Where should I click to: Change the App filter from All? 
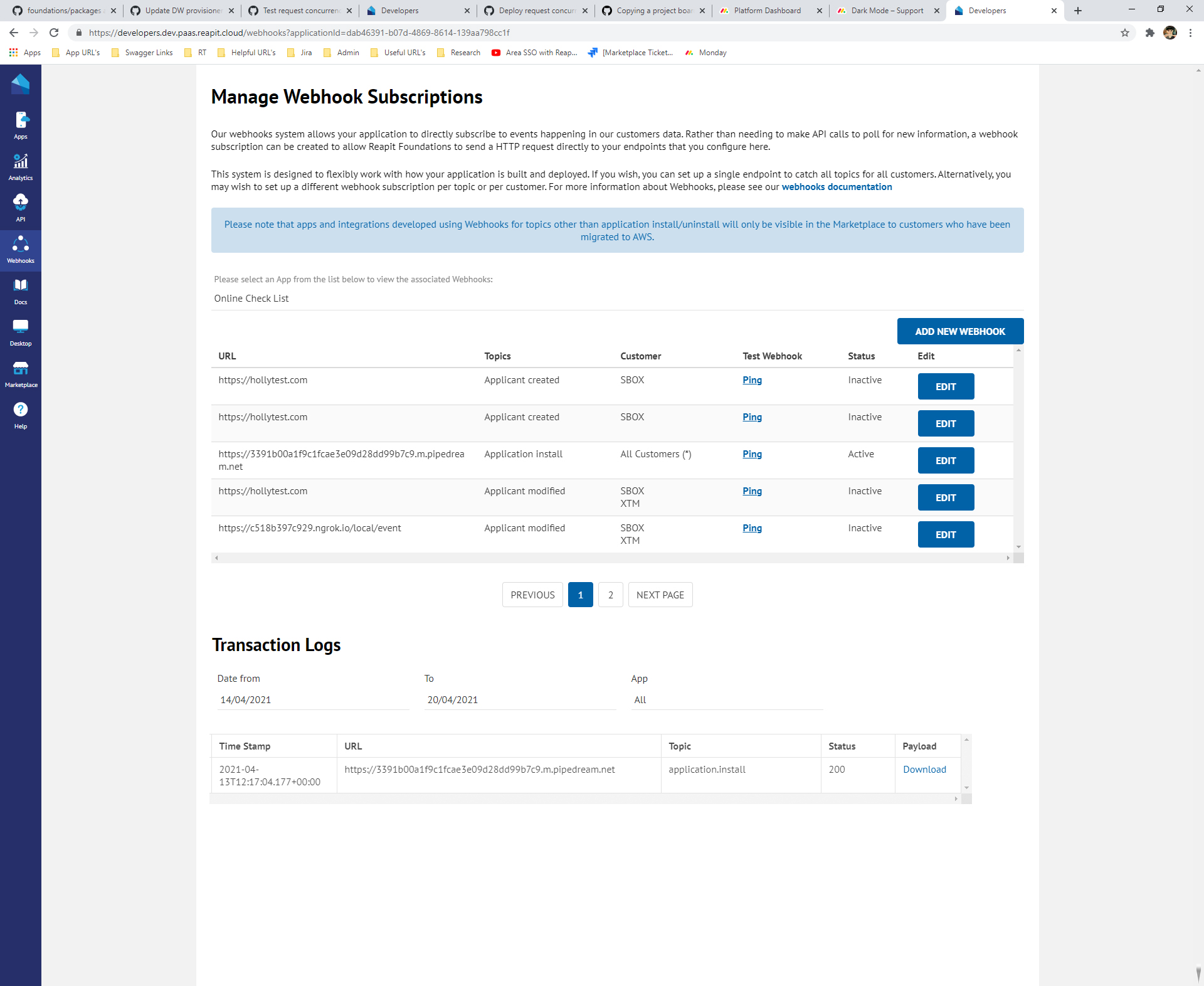726,699
